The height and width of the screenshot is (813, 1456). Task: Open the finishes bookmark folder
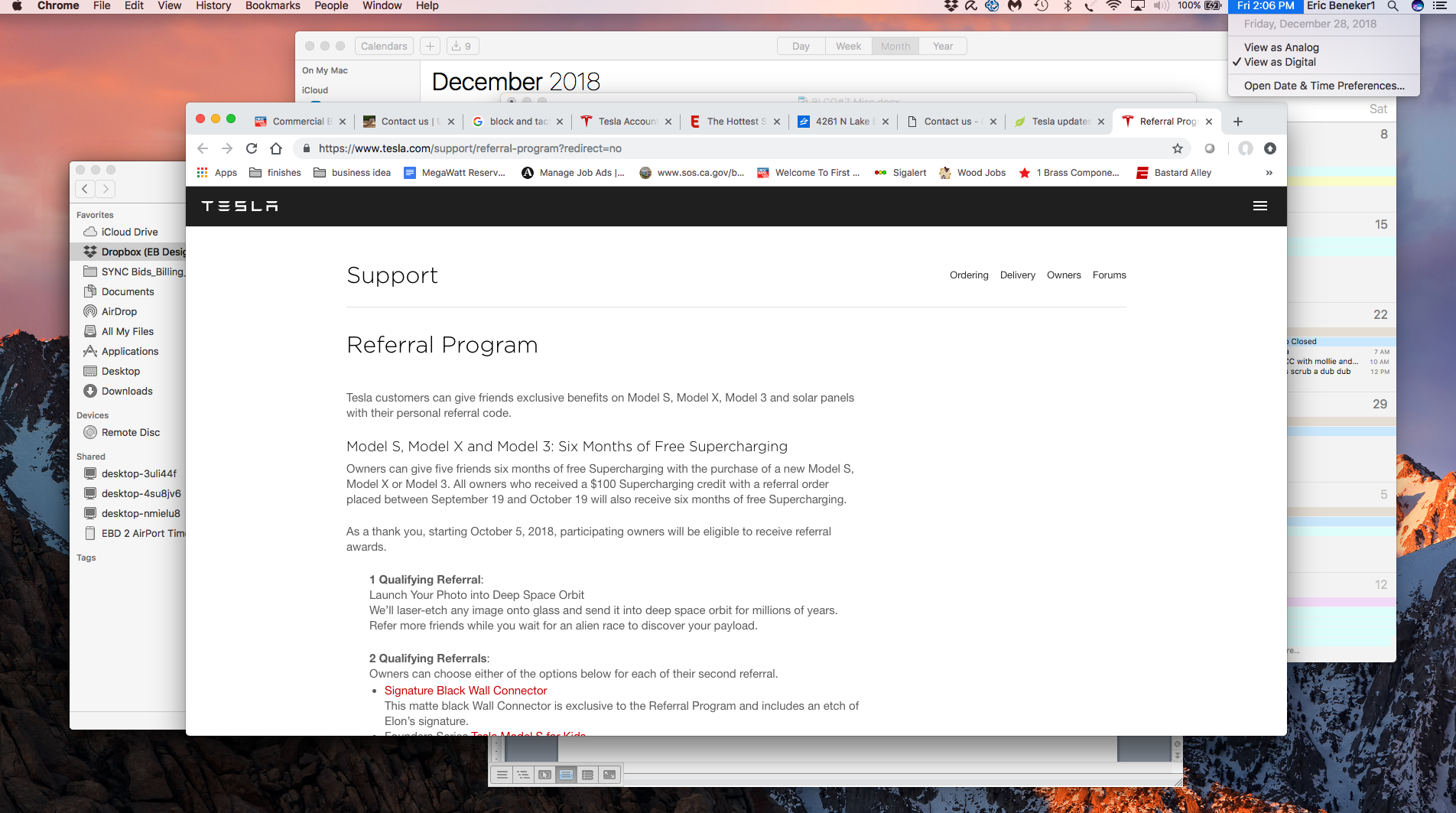(275, 173)
